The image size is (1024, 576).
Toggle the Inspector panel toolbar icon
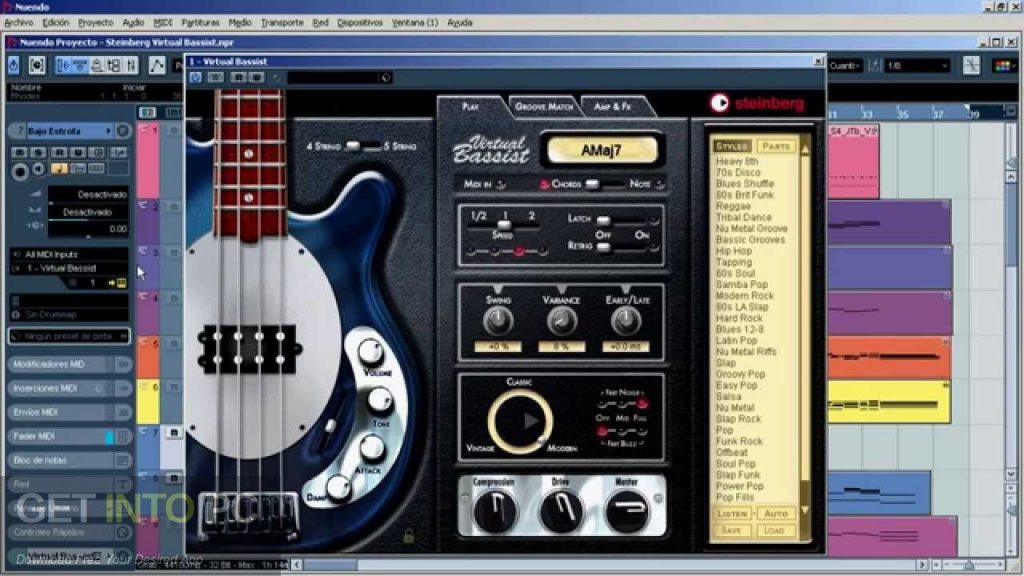pyautogui.click(x=63, y=65)
